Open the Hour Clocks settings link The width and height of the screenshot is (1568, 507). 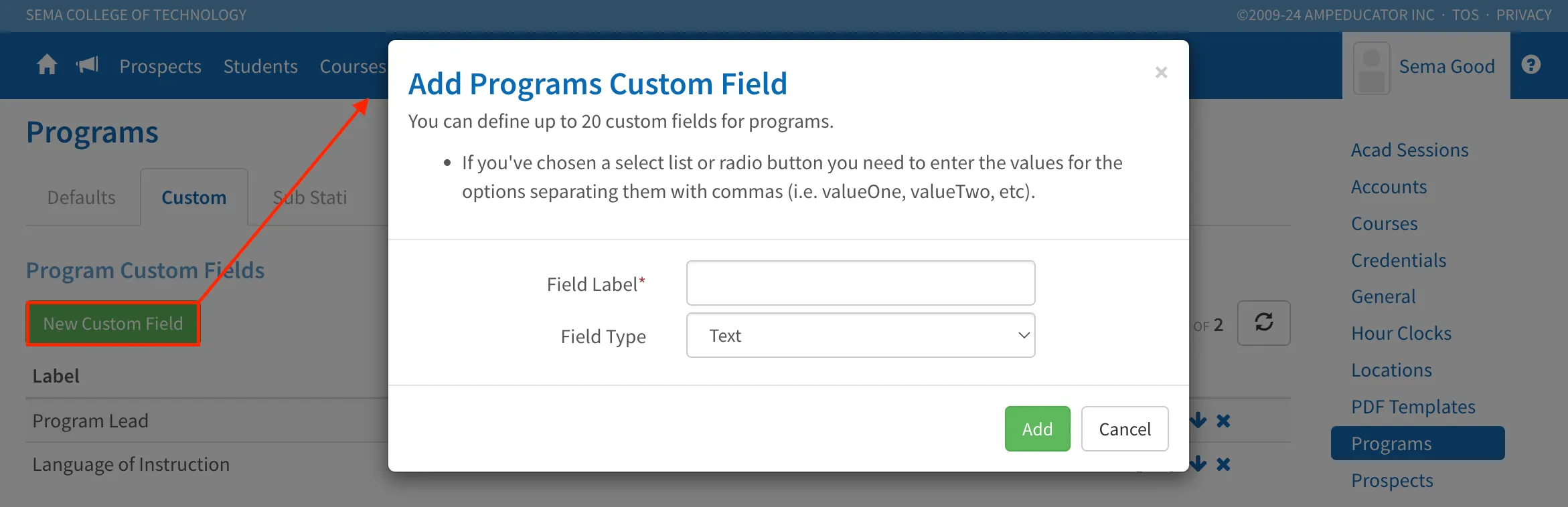(x=1401, y=334)
